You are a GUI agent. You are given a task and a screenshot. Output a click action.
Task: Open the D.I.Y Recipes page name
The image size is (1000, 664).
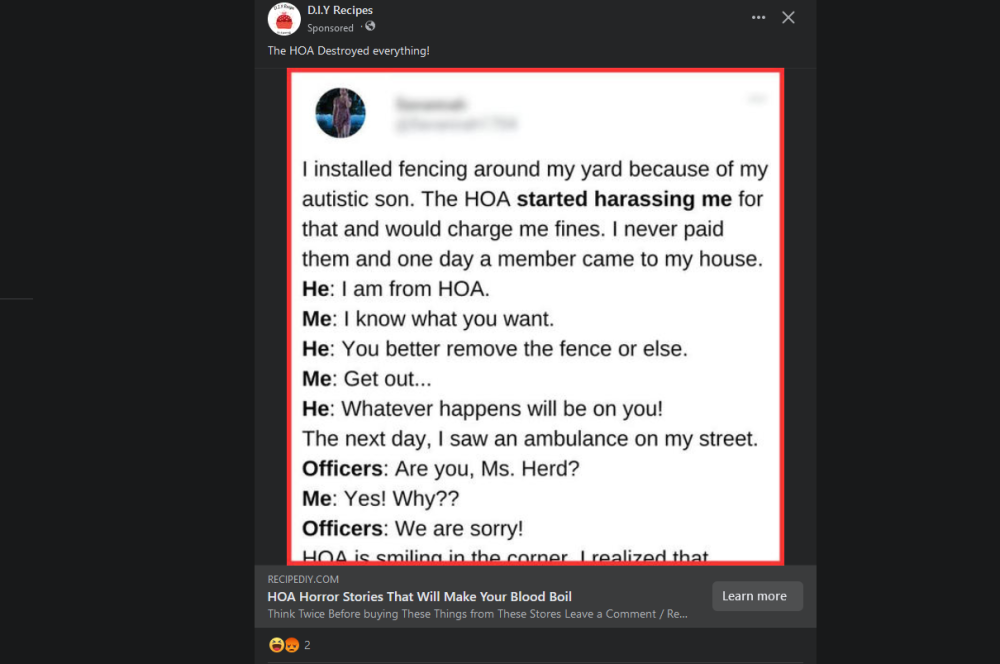[x=340, y=10]
